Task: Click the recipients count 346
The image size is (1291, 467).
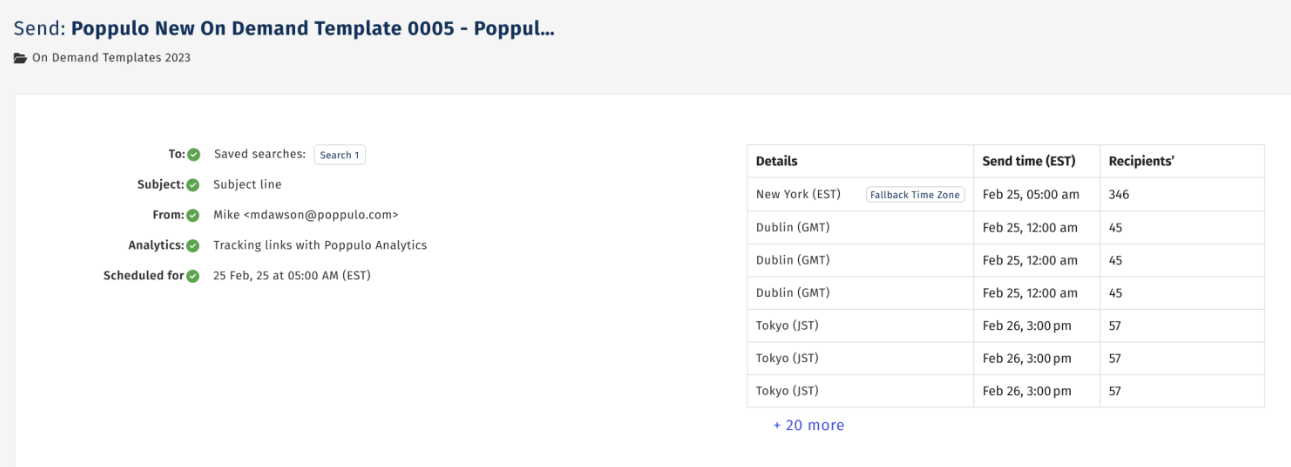Action: (1119, 195)
